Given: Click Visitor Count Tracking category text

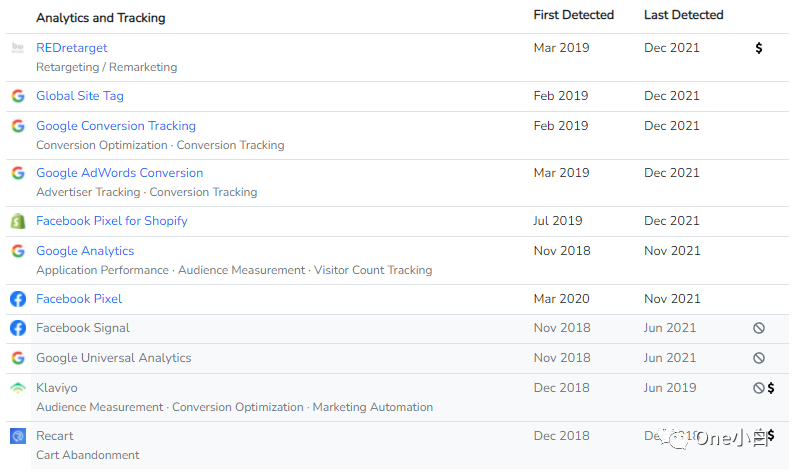Looking at the screenshot, I should click(373, 270).
